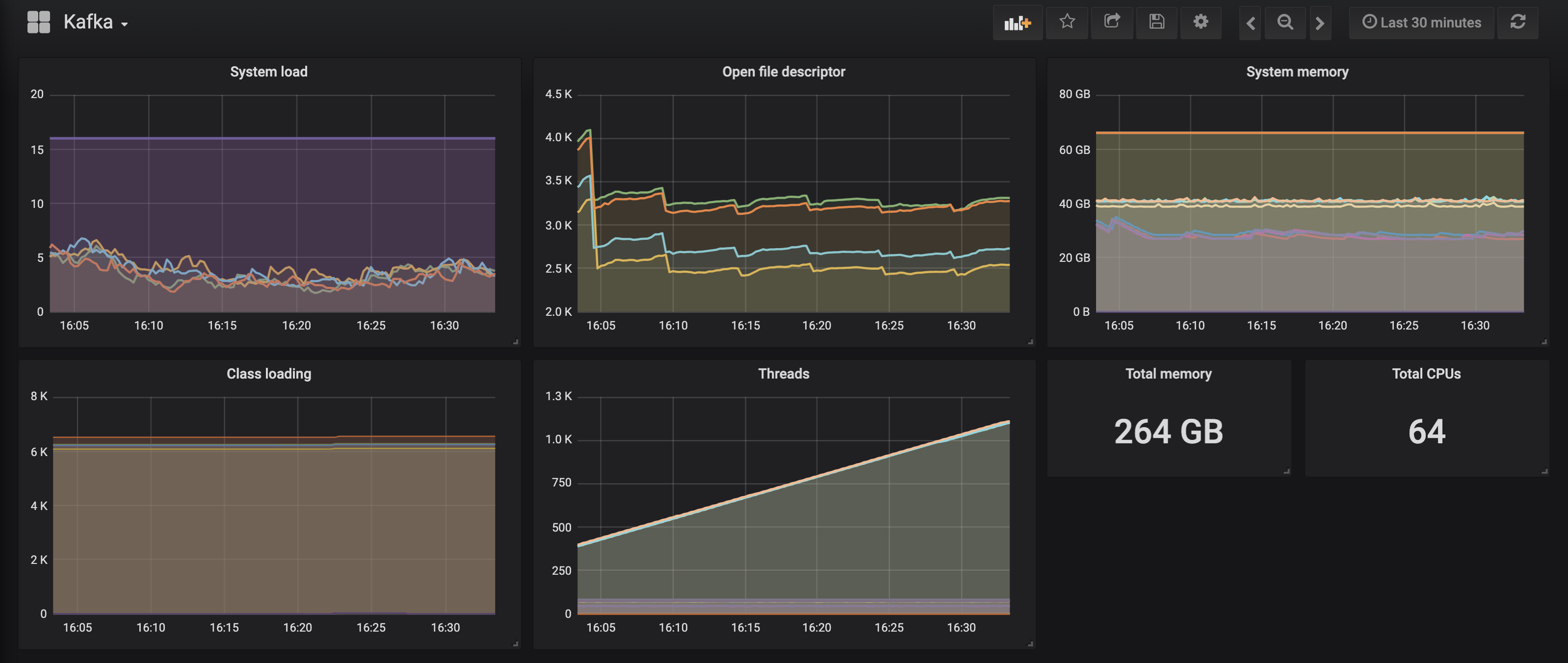1568x663 pixels.
Task: Open dashboard settings gear
Action: point(1201,22)
